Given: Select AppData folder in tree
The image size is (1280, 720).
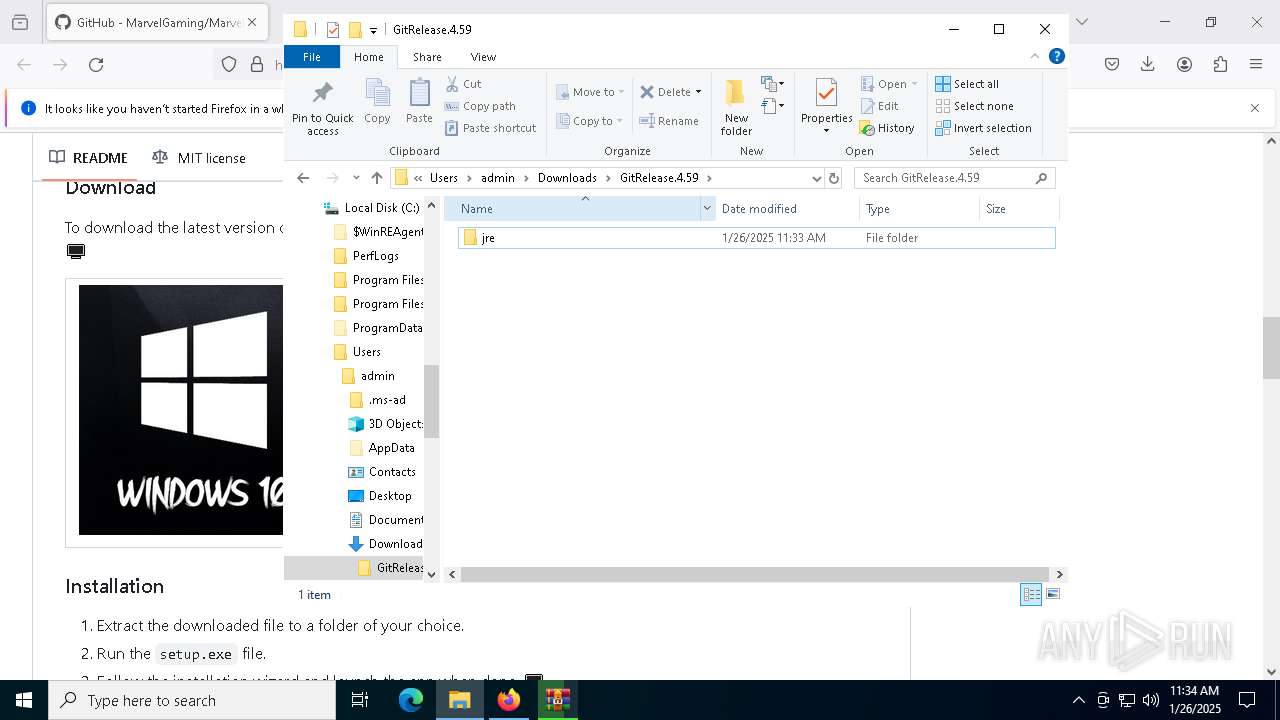Looking at the screenshot, I should pyautogui.click(x=382, y=448).
